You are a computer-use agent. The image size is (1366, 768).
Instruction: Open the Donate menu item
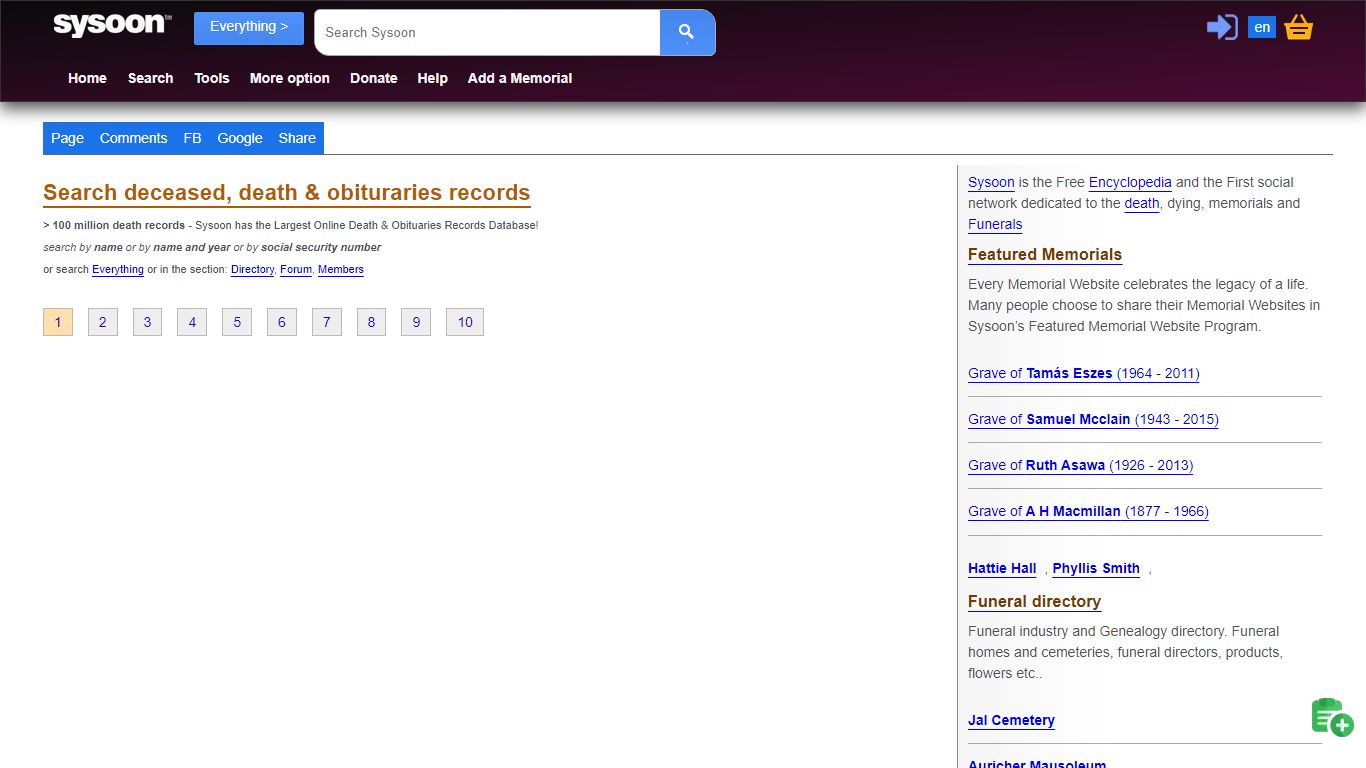374,78
